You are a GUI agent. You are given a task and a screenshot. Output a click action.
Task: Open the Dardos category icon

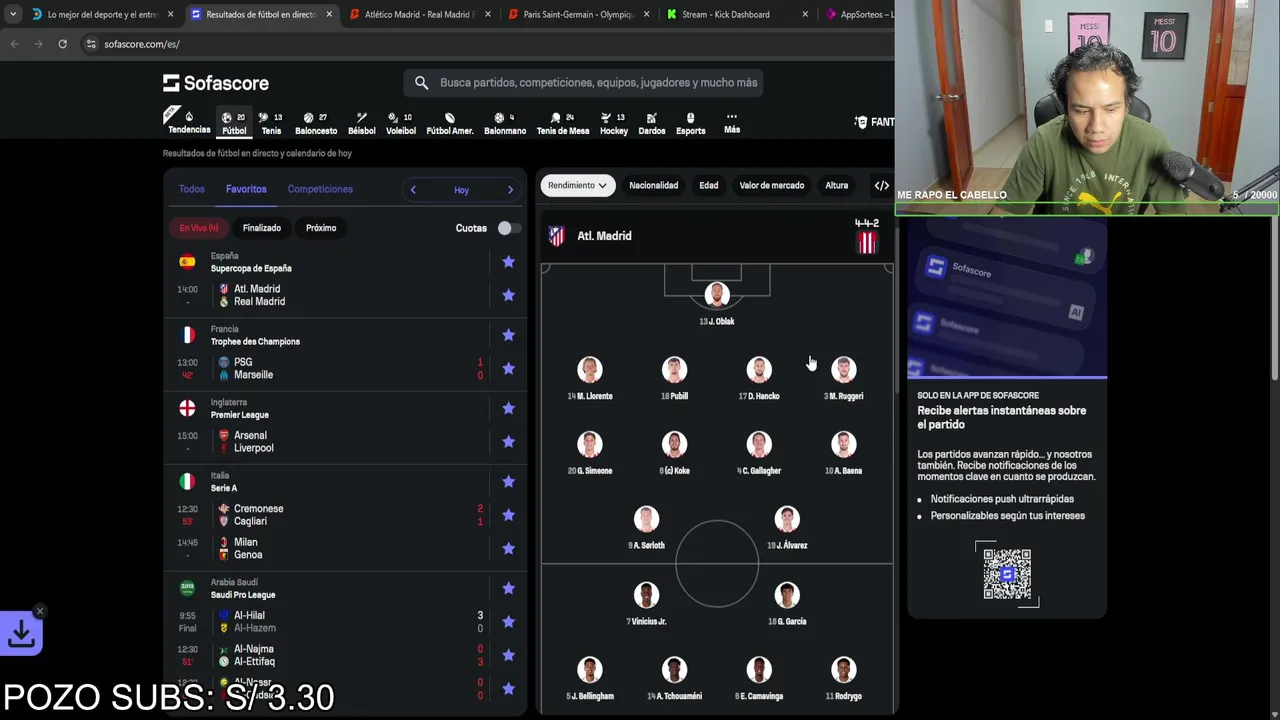pos(652,122)
